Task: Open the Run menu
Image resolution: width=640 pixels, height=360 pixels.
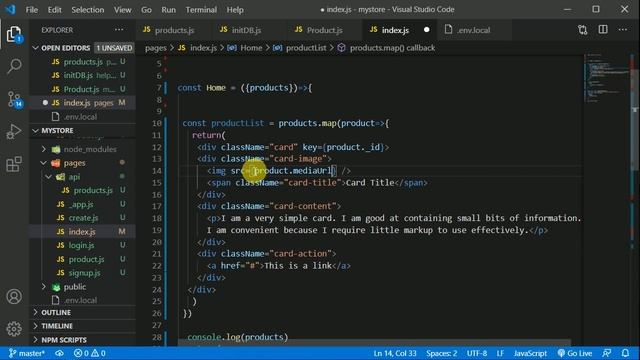Action: point(168,9)
